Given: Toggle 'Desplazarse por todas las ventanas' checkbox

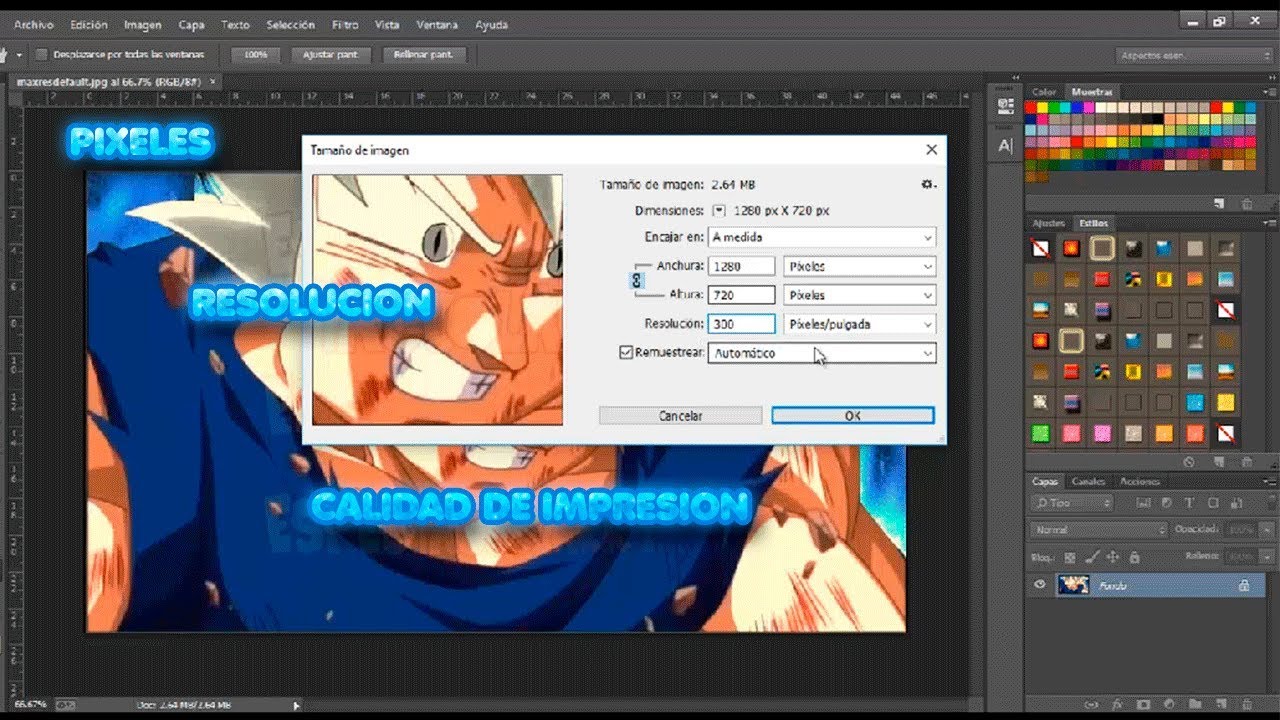Looking at the screenshot, I should [41, 54].
